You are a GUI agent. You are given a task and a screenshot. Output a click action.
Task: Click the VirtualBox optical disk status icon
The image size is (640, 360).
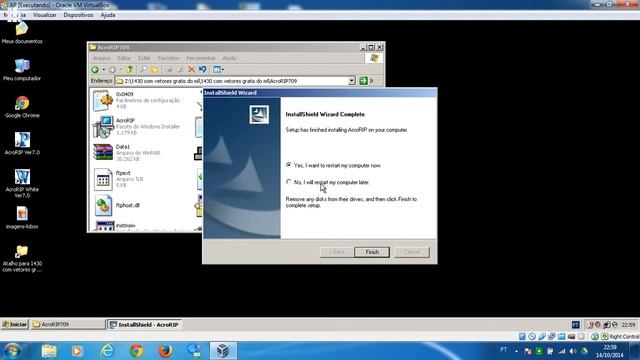coord(532,336)
